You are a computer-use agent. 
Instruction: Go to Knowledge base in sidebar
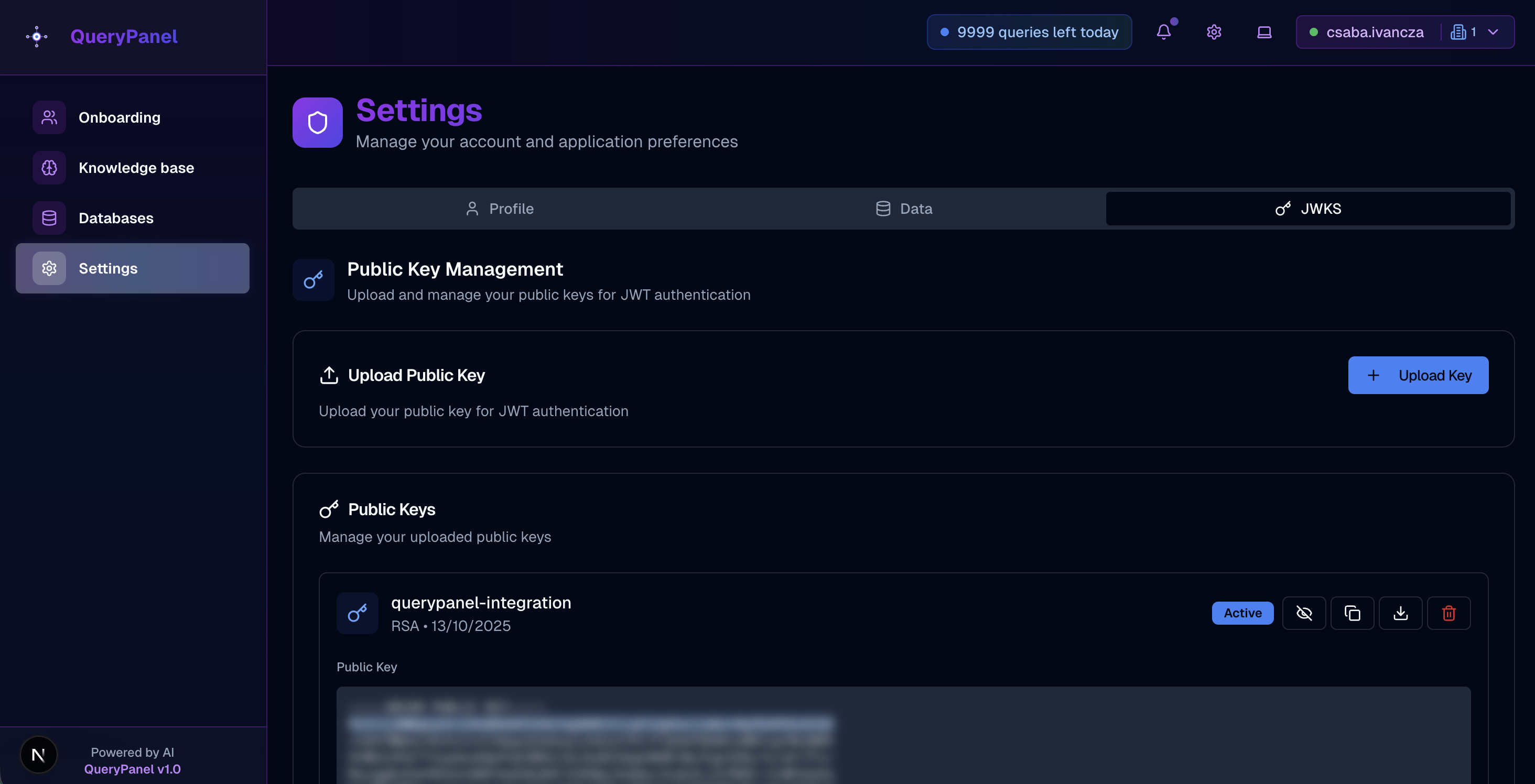(136, 168)
